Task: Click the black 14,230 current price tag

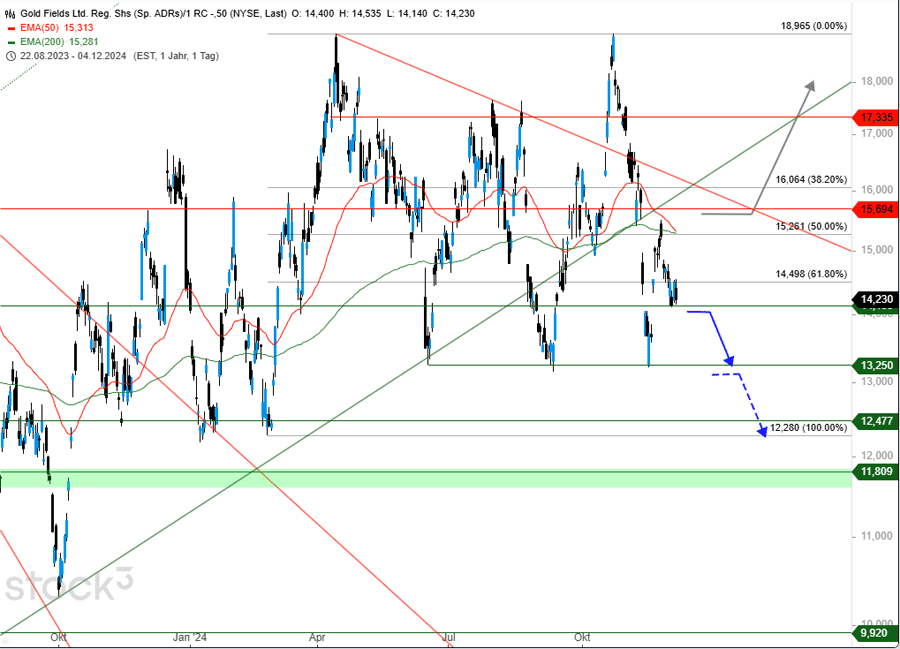Action: coord(875,298)
